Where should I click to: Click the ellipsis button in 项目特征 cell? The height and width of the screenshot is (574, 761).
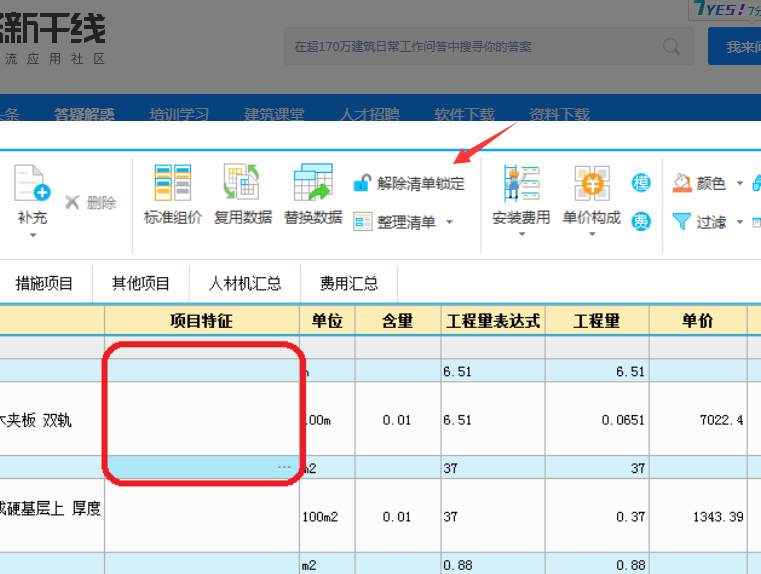(x=284, y=468)
